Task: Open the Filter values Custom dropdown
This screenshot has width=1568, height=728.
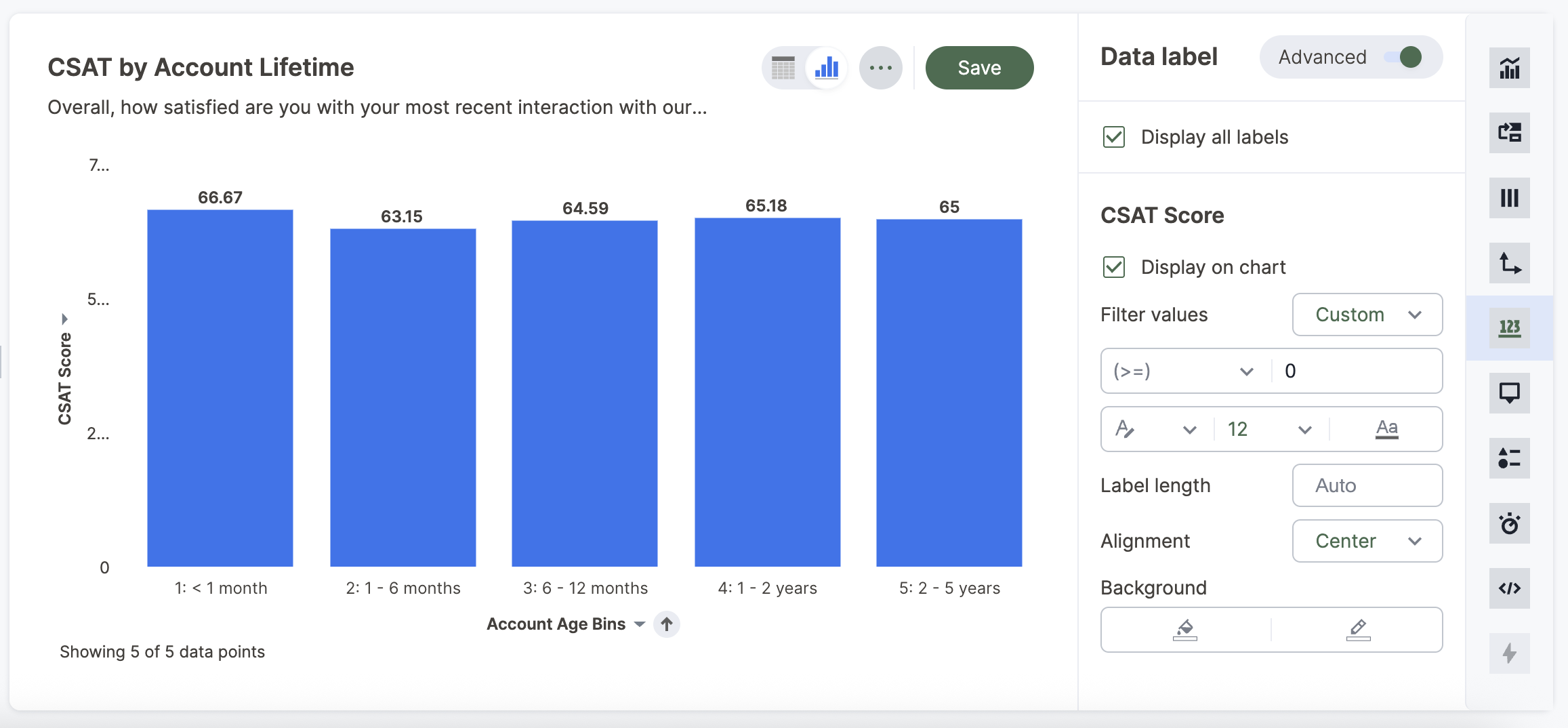Action: coord(1367,315)
